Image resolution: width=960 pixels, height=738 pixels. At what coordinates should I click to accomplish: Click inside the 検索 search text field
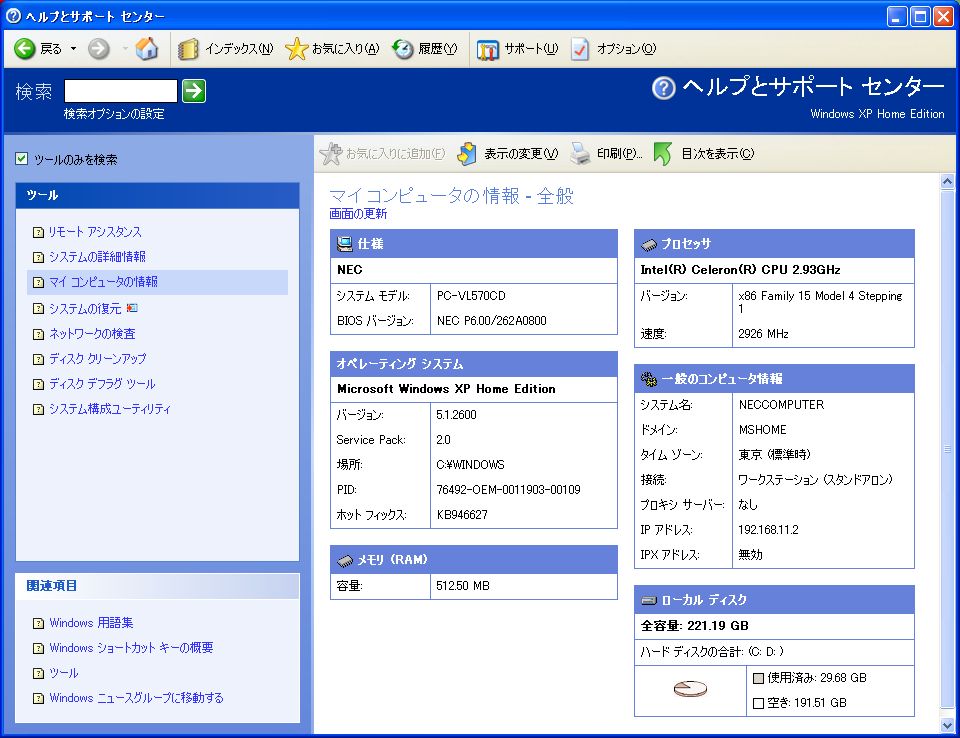point(120,91)
